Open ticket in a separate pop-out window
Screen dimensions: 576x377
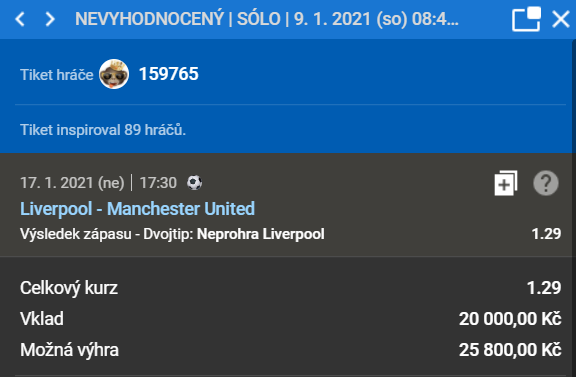[x=526, y=19]
